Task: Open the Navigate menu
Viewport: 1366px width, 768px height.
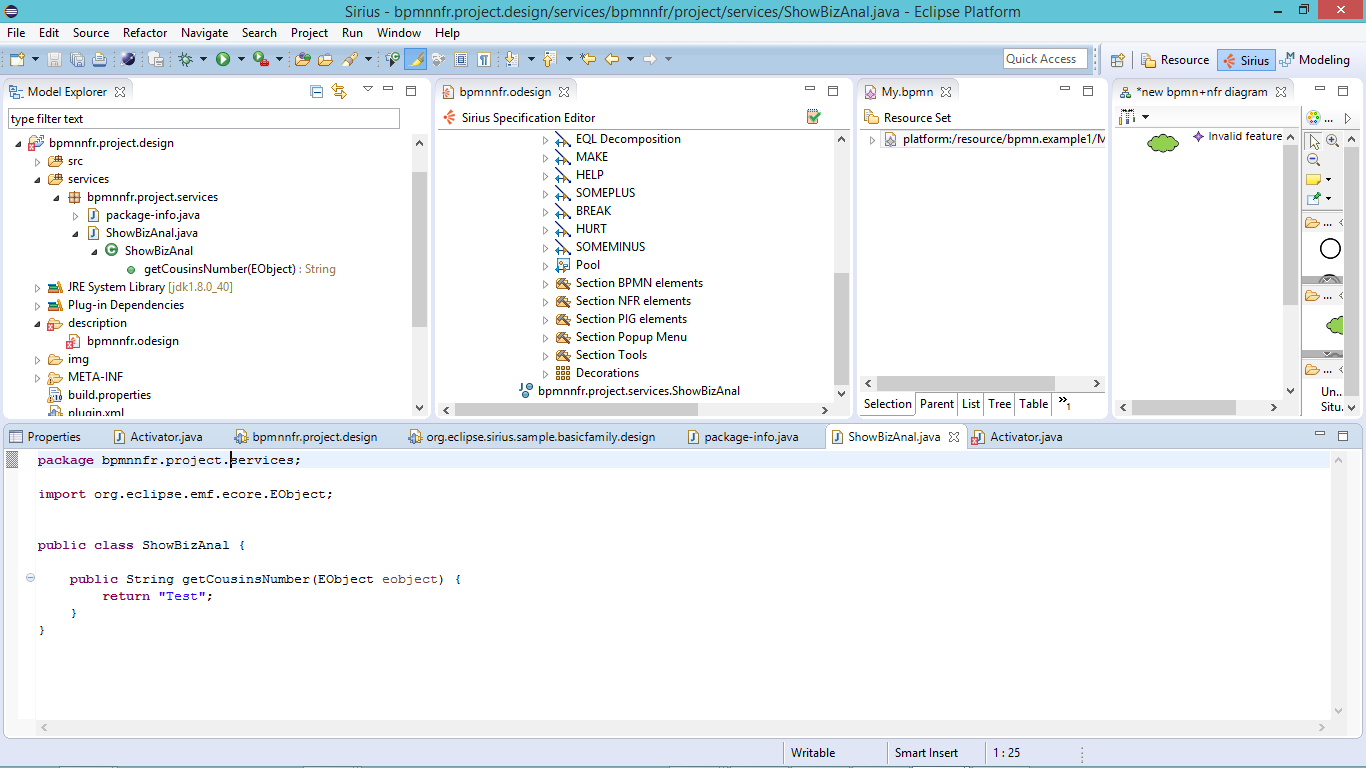Action: click(x=204, y=33)
